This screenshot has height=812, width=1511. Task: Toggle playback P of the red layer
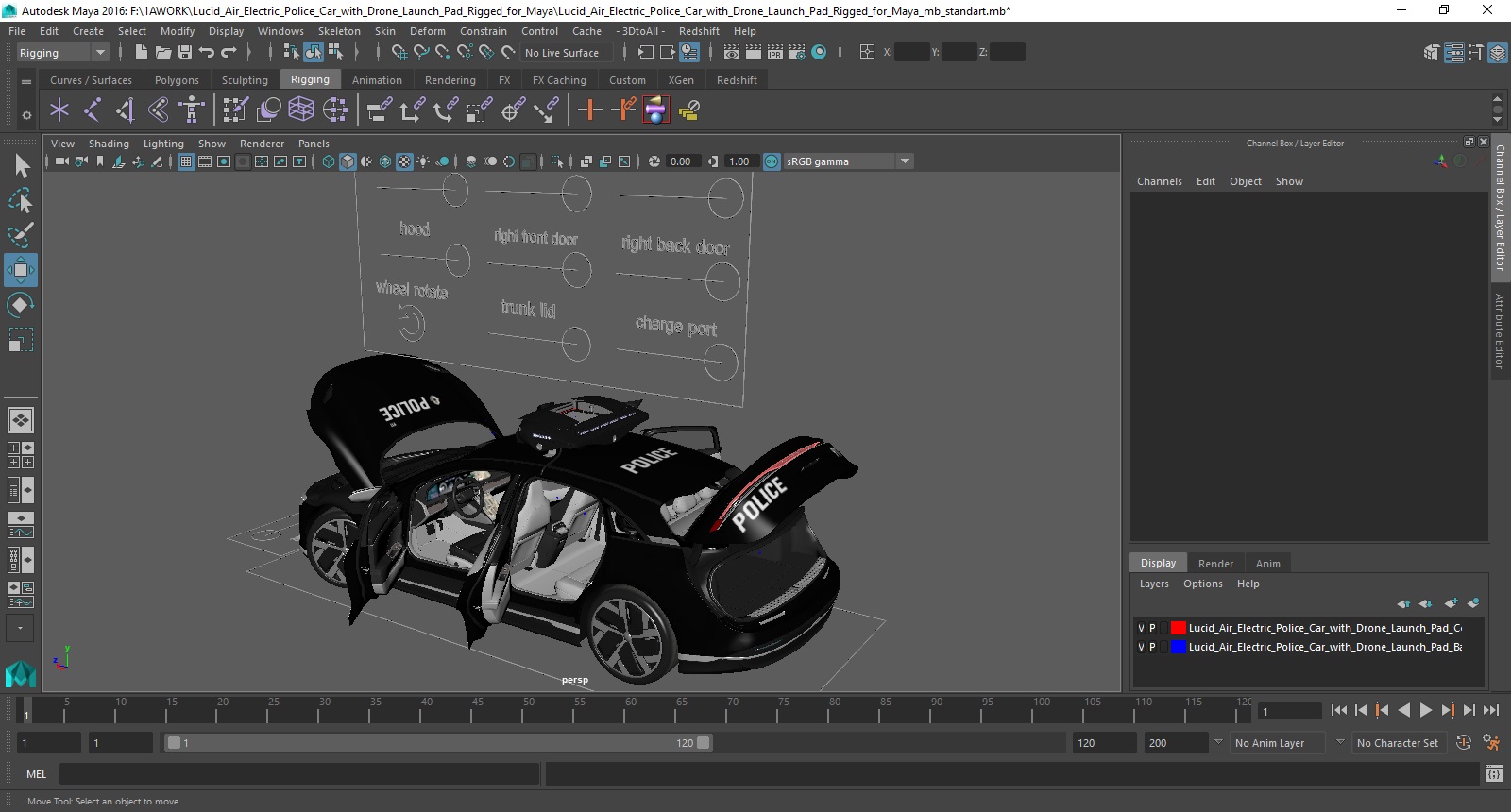pos(1152,628)
